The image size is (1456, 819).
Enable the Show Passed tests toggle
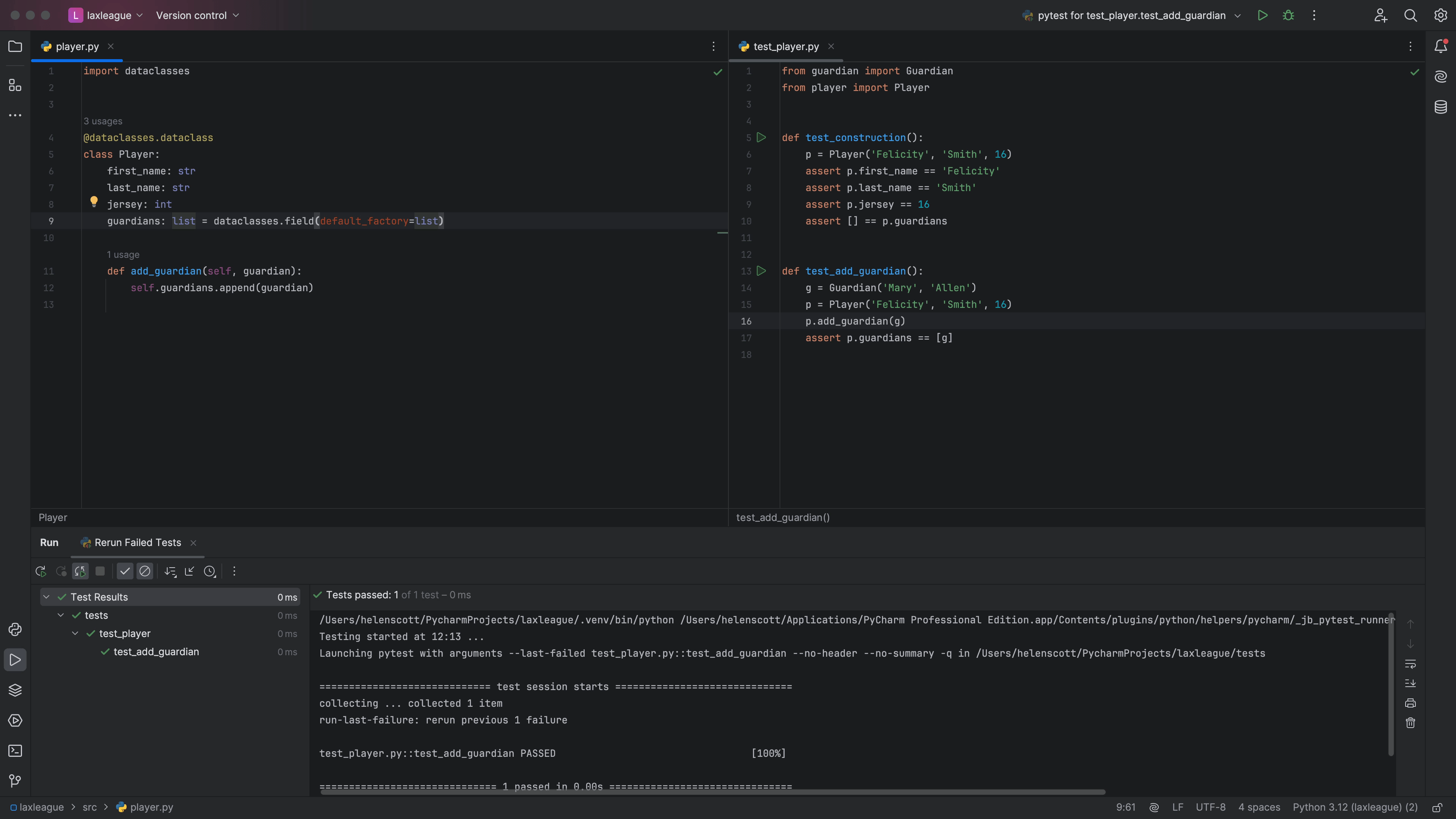pos(124,571)
